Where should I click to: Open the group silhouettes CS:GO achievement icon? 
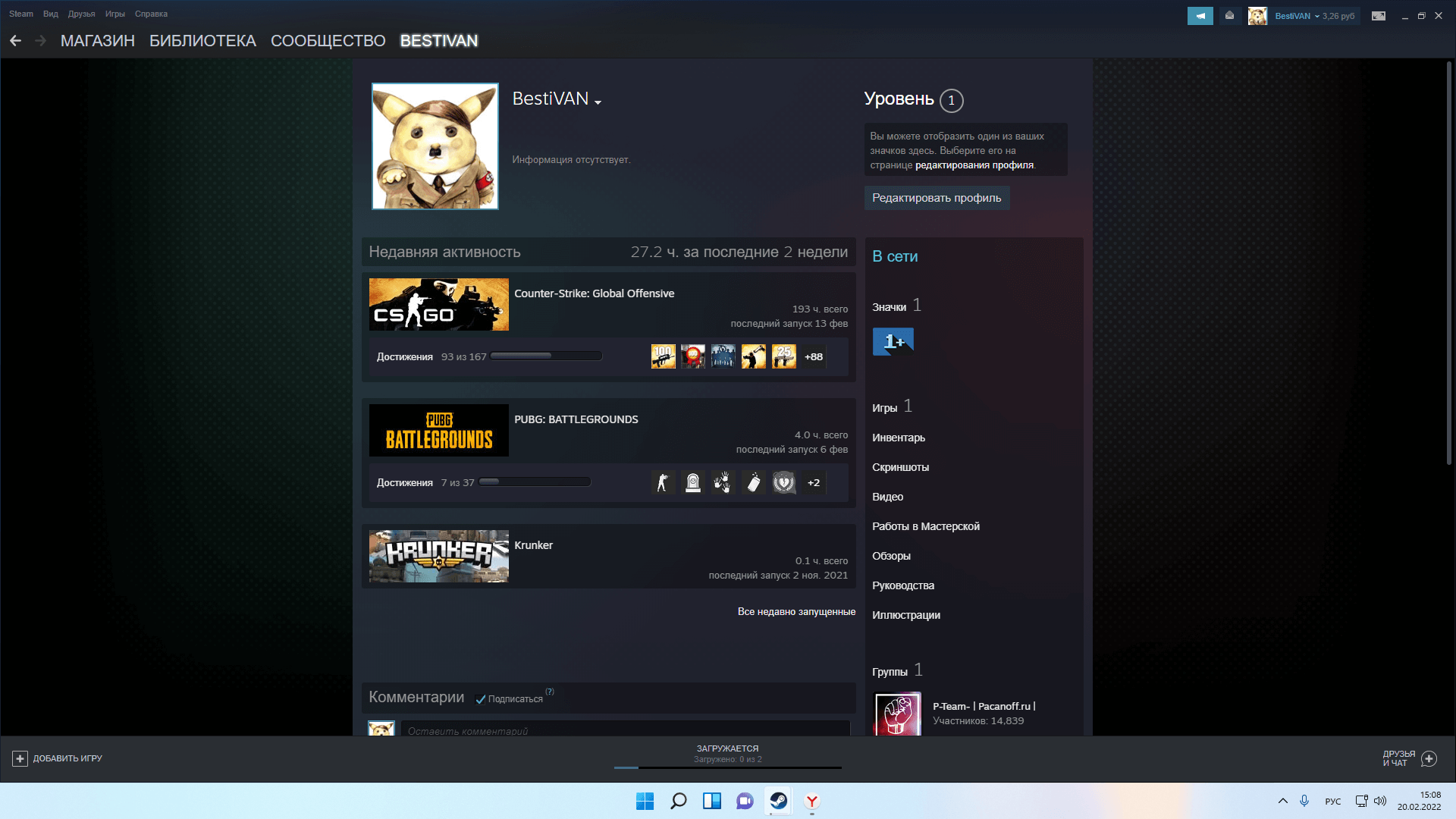[723, 356]
